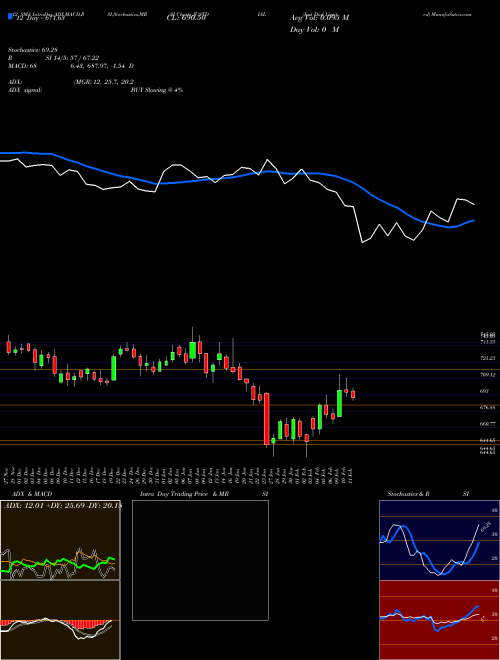Image resolution: width=500 pixels, height=660 pixels.
Task: Click the 660.77 price axis label
Action: point(487,424)
